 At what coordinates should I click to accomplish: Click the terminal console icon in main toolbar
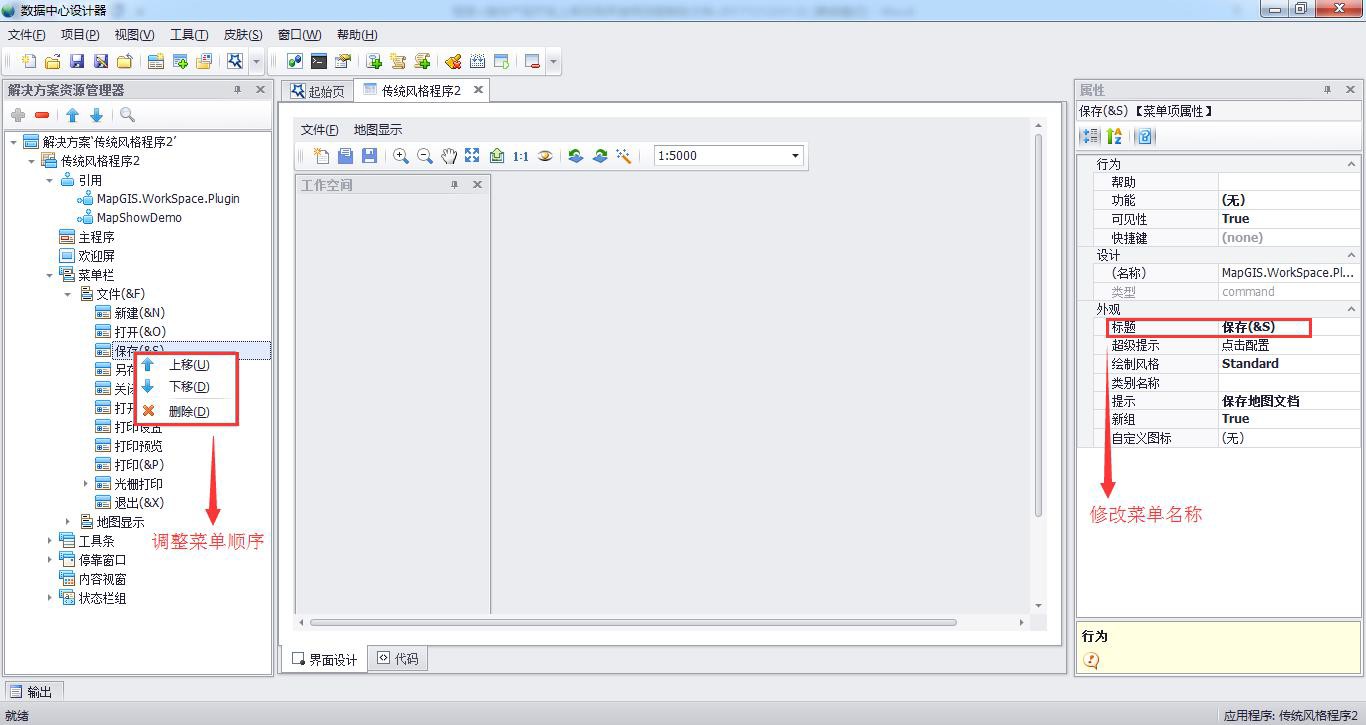(319, 61)
